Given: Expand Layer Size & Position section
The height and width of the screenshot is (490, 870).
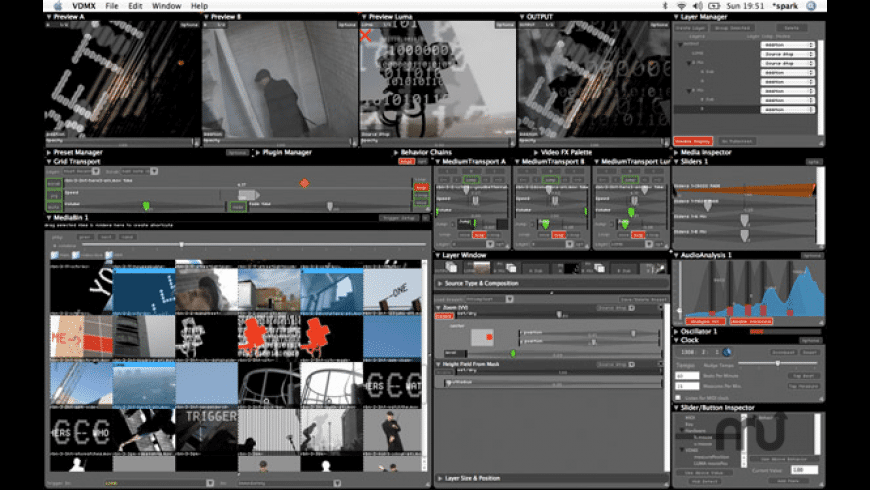Looking at the screenshot, I should 440,478.
